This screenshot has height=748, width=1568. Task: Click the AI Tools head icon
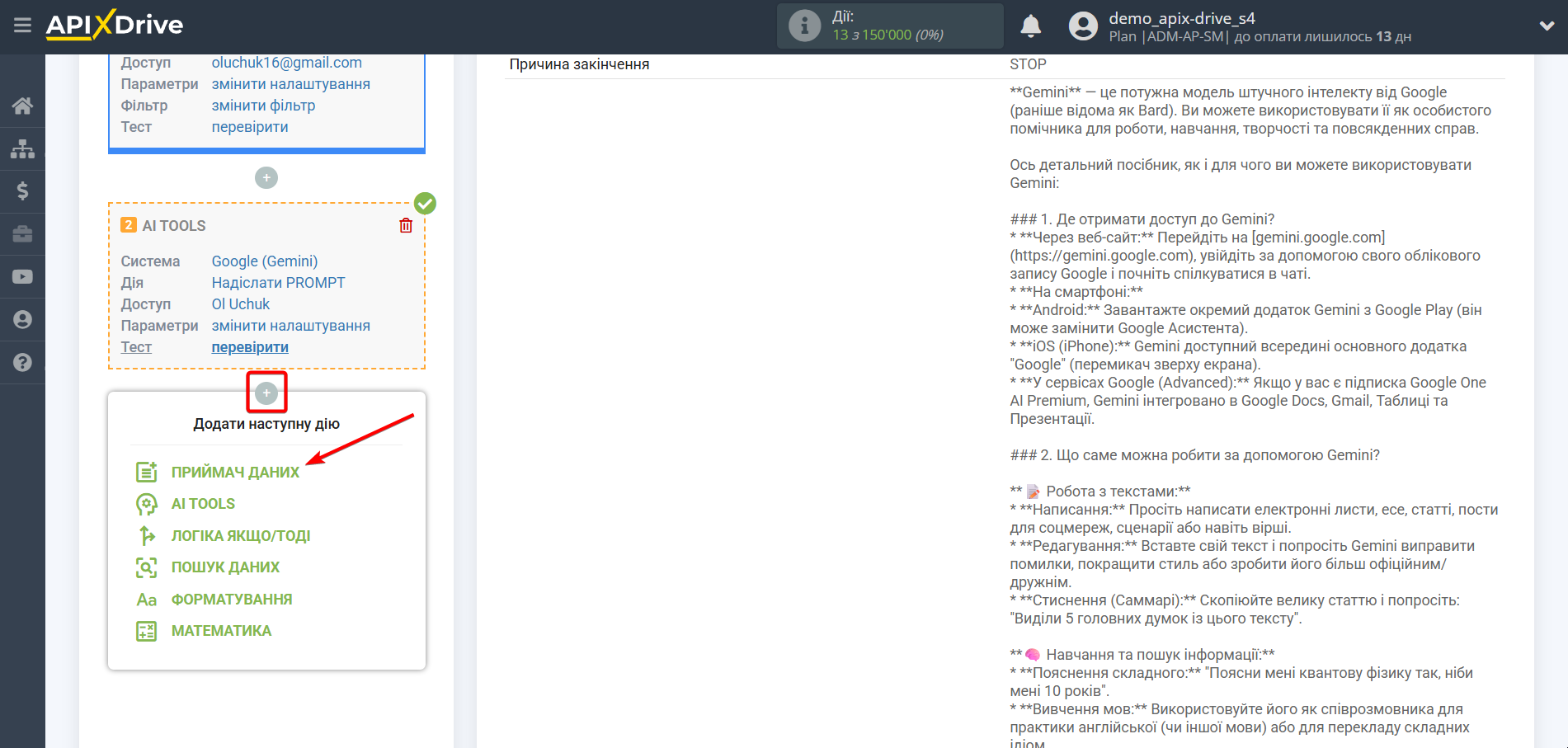tap(146, 504)
